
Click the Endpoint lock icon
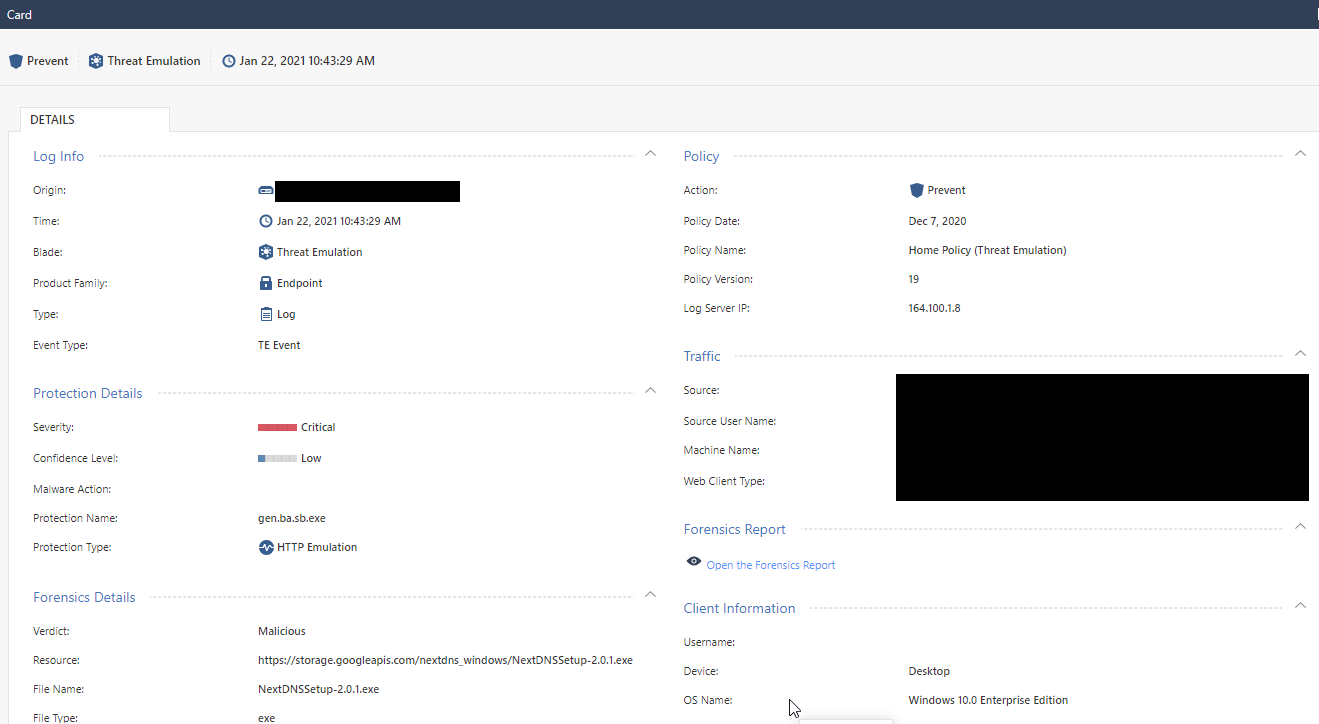[x=266, y=283]
